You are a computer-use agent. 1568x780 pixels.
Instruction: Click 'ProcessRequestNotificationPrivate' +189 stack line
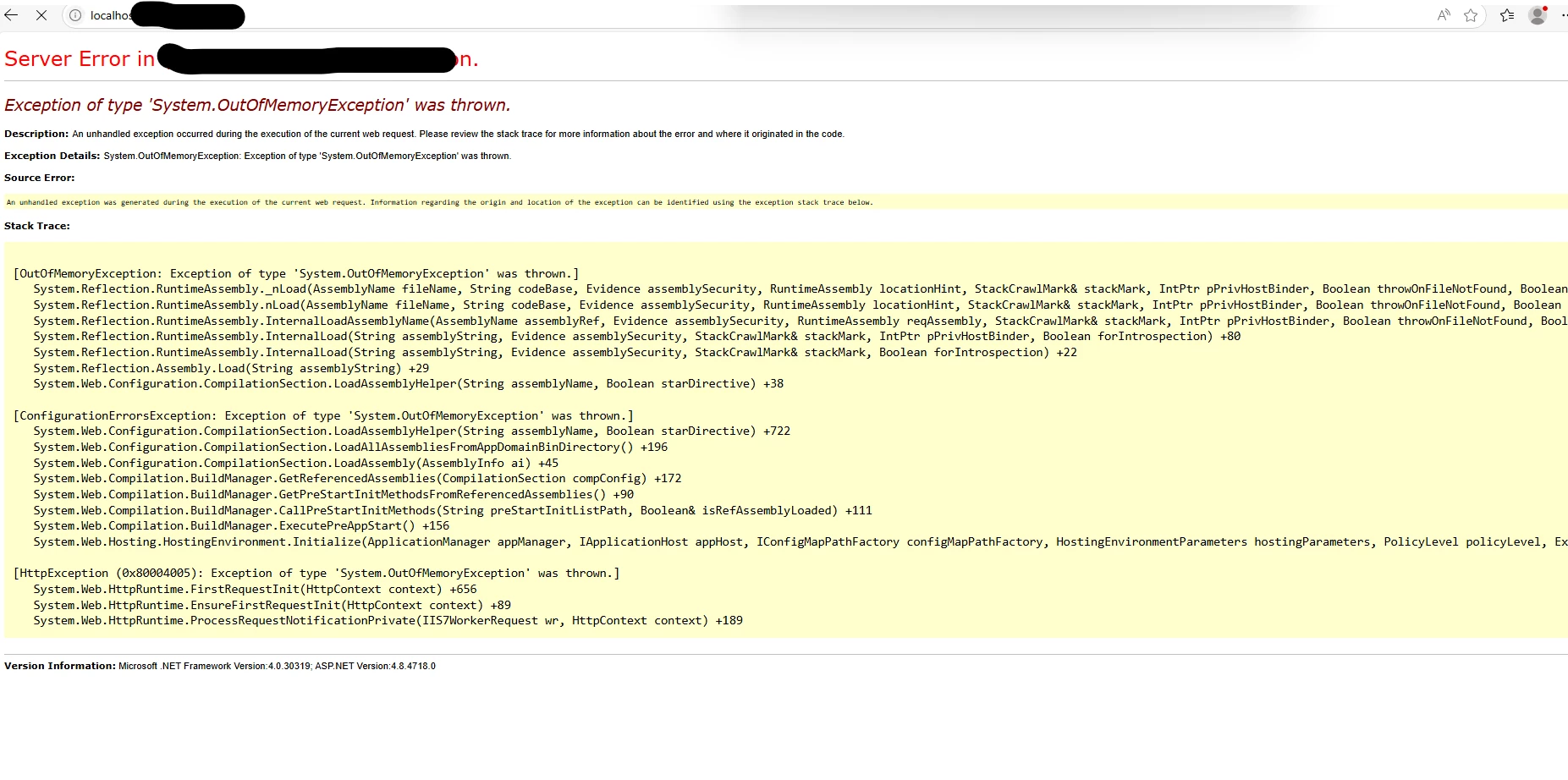coord(388,621)
